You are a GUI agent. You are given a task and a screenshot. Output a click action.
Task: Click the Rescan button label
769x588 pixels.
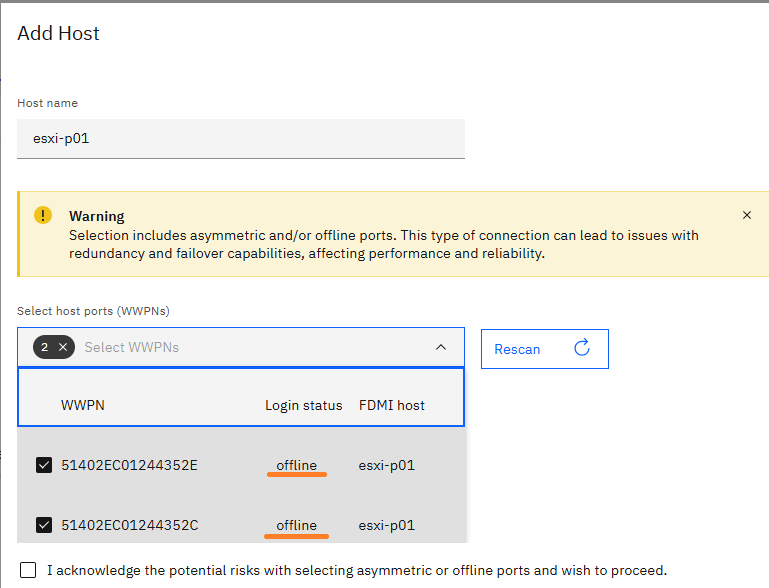517,349
